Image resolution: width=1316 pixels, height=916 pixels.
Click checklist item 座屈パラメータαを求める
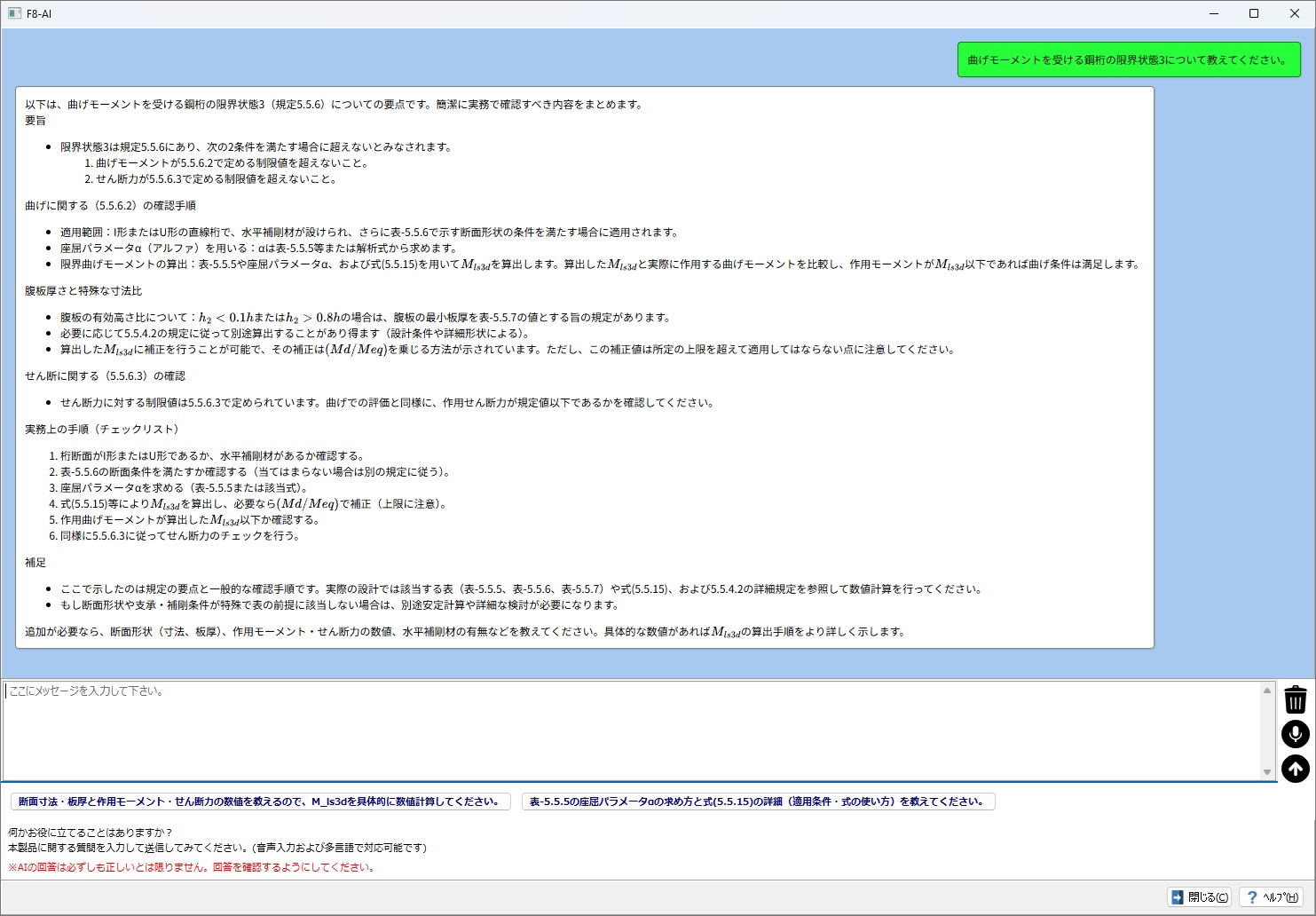click(x=184, y=488)
